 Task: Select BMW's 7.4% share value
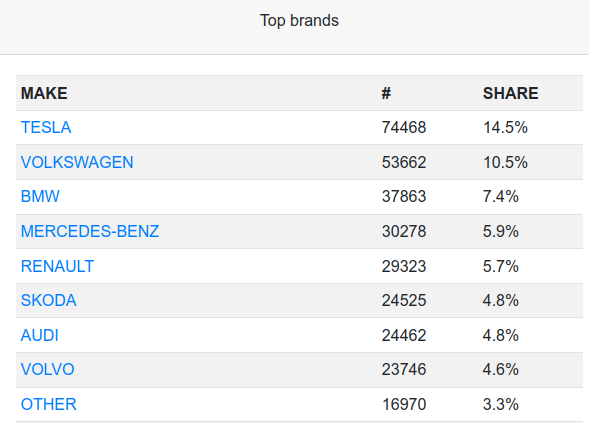(501, 196)
